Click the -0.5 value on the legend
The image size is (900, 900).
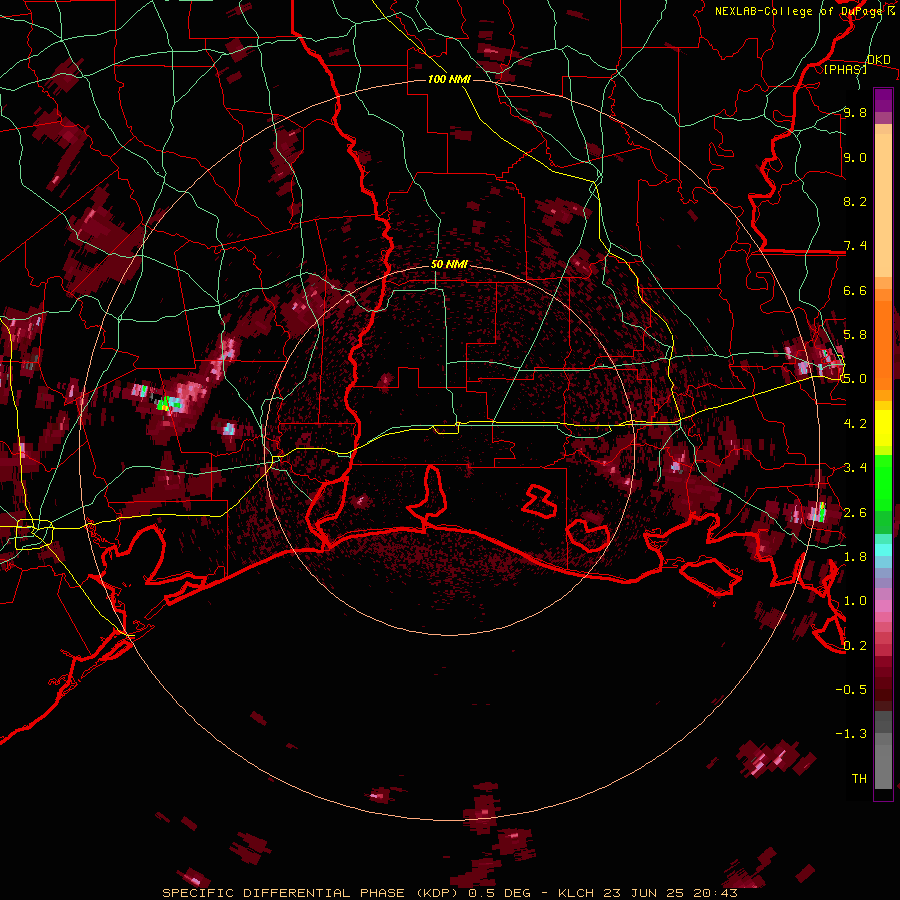851,689
